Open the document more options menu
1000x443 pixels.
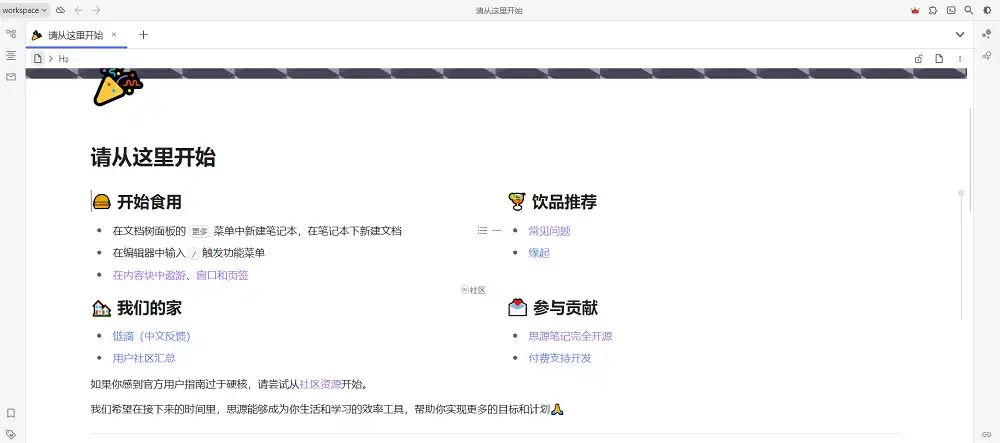click(960, 59)
